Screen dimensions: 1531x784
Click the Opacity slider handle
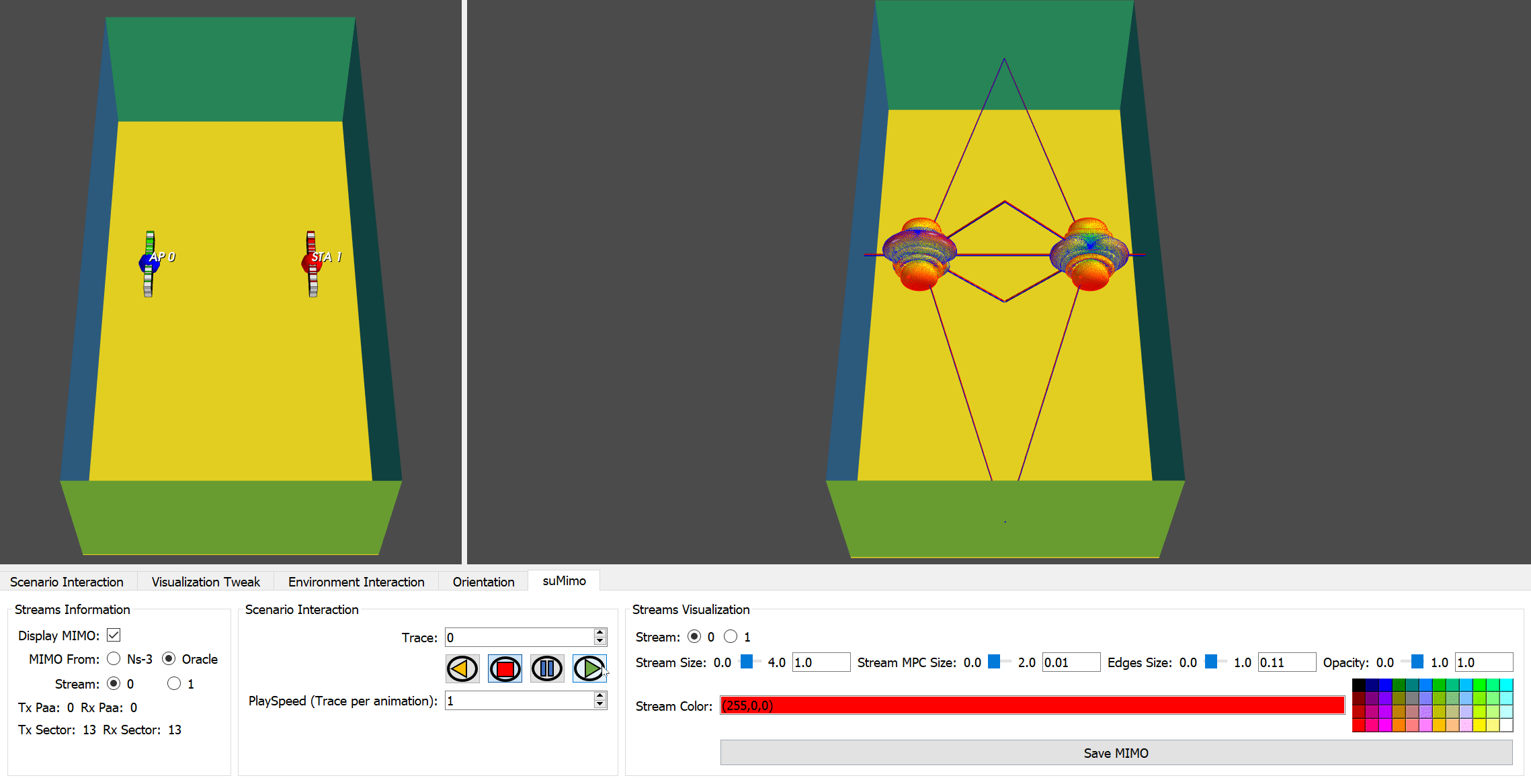coord(1417,662)
